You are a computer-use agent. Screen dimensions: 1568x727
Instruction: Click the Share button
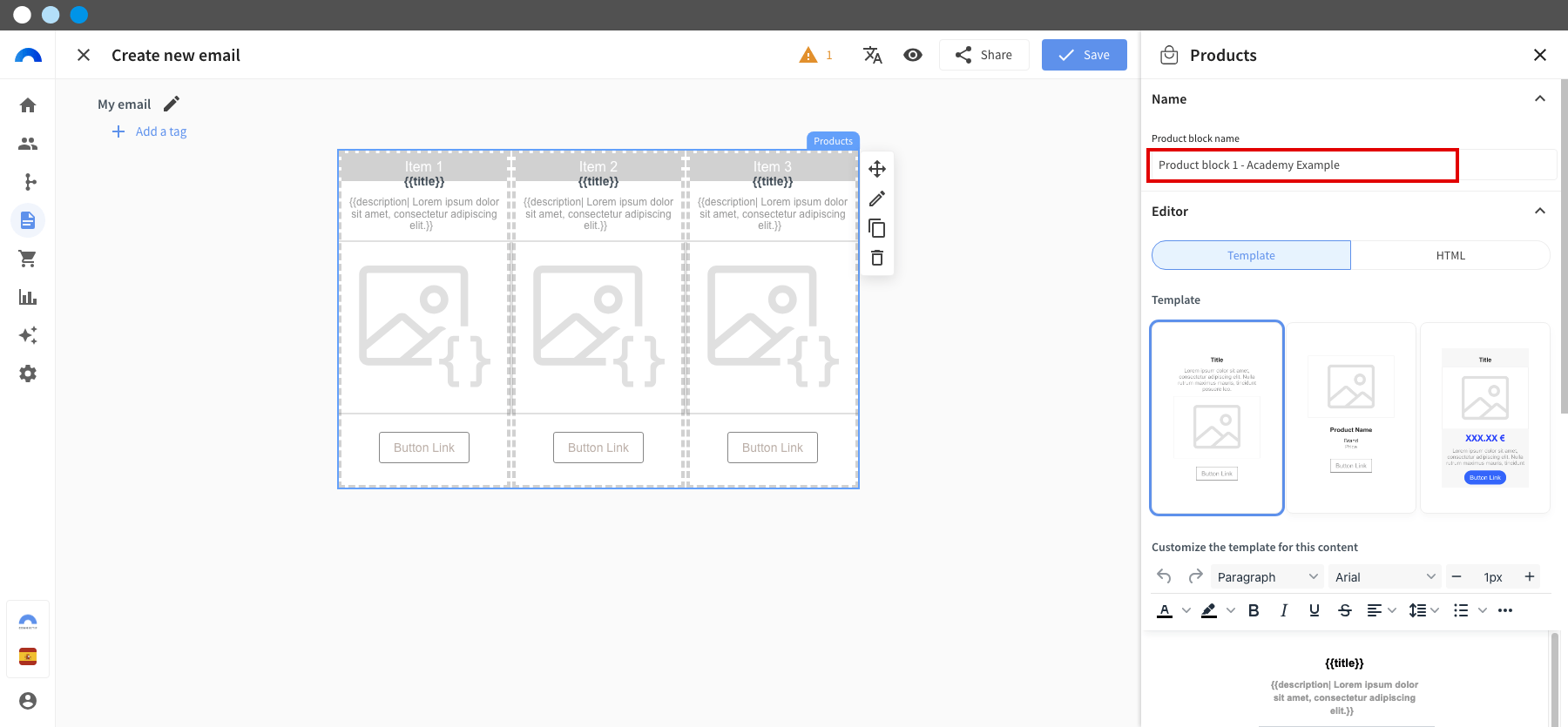[x=984, y=55]
